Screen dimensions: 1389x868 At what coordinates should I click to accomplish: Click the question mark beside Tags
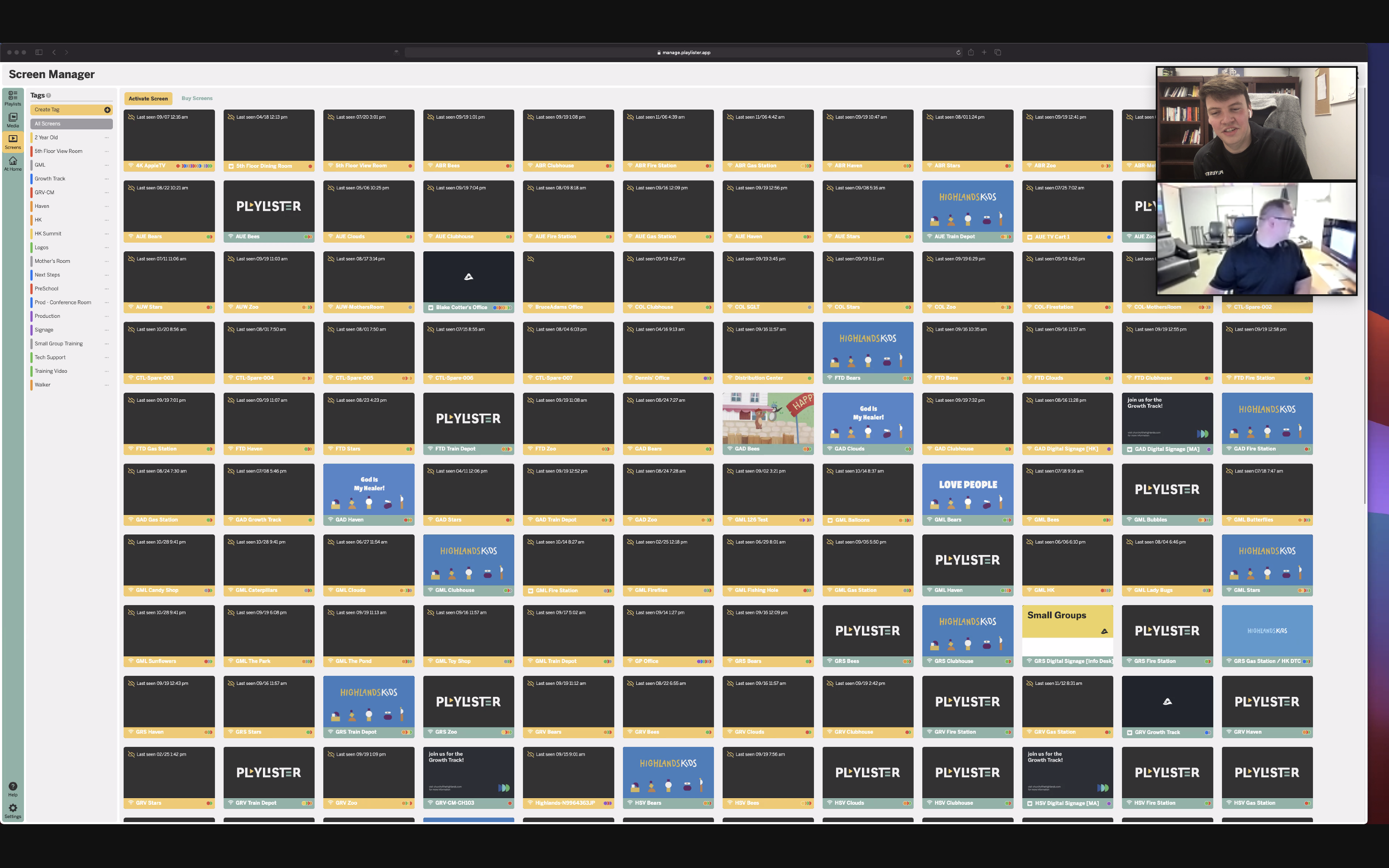tap(48, 95)
